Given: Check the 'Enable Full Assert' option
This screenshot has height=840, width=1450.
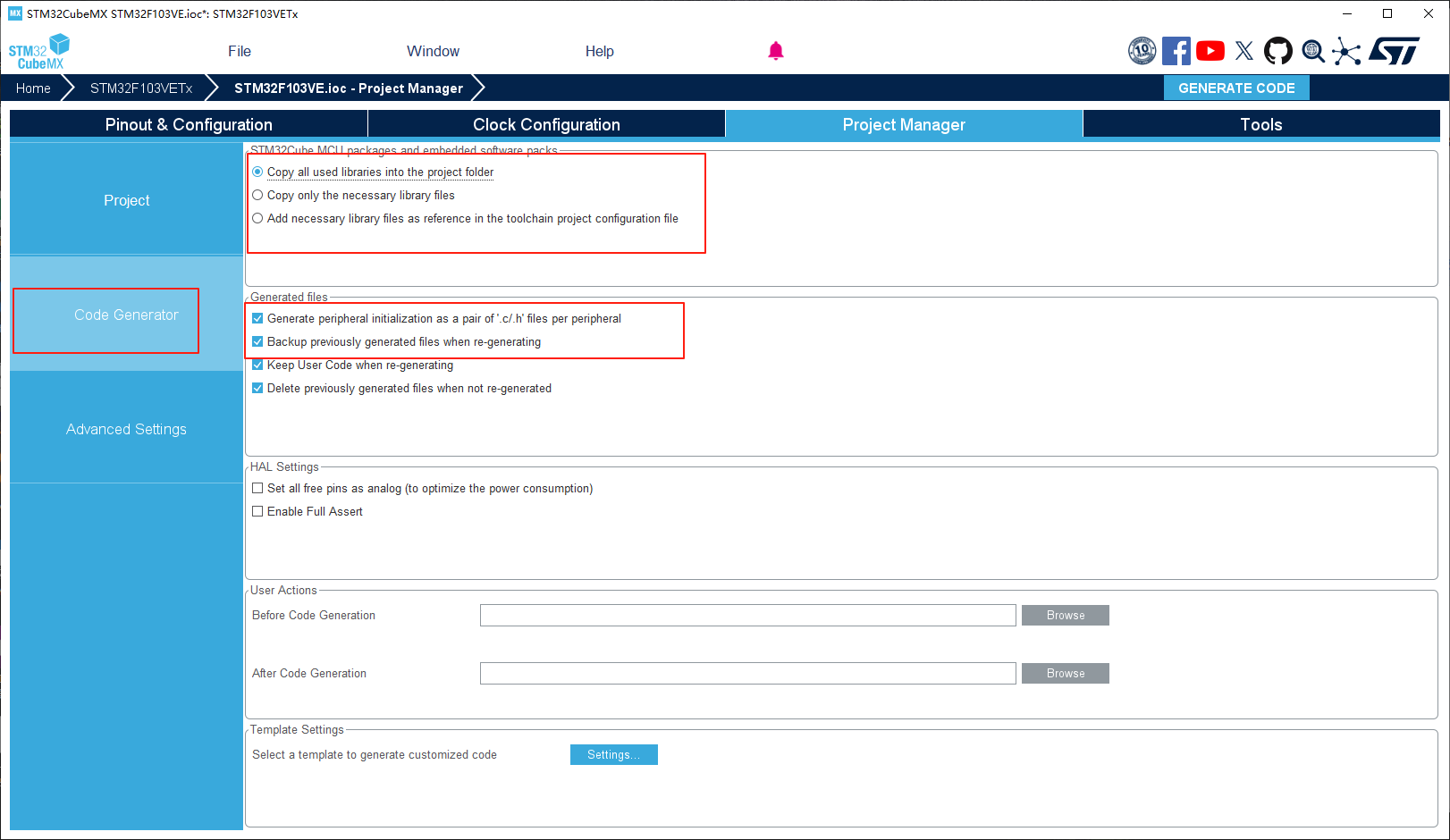Looking at the screenshot, I should pyautogui.click(x=258, y=512).
